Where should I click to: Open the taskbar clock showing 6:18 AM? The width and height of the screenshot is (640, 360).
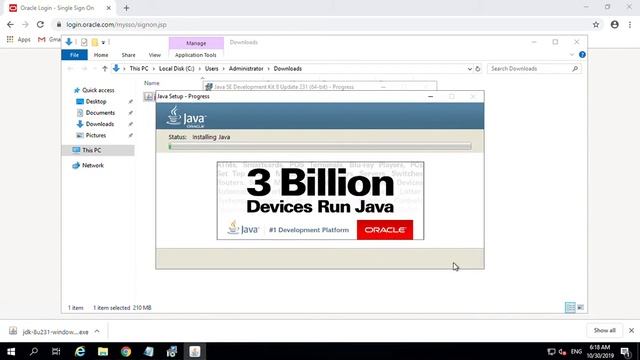[600, 351]
